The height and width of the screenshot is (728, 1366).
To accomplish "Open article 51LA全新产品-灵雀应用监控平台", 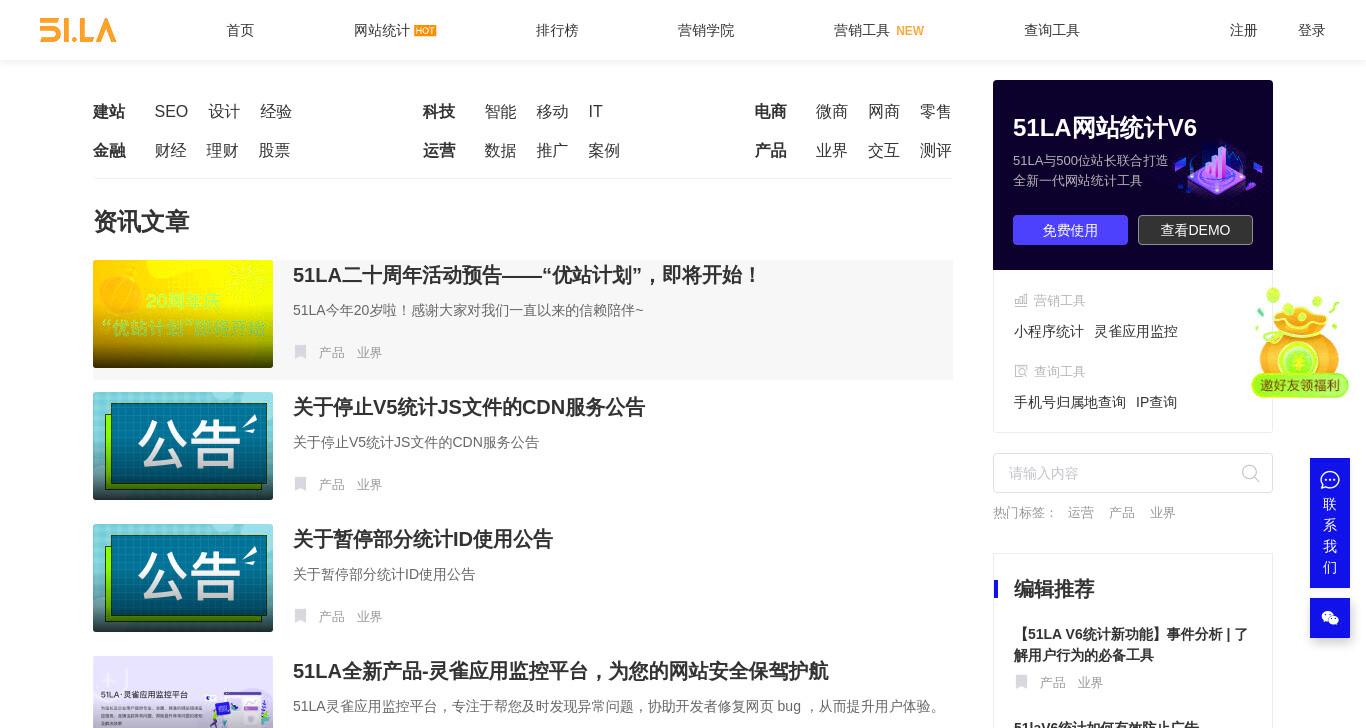I will pos(561,671).
